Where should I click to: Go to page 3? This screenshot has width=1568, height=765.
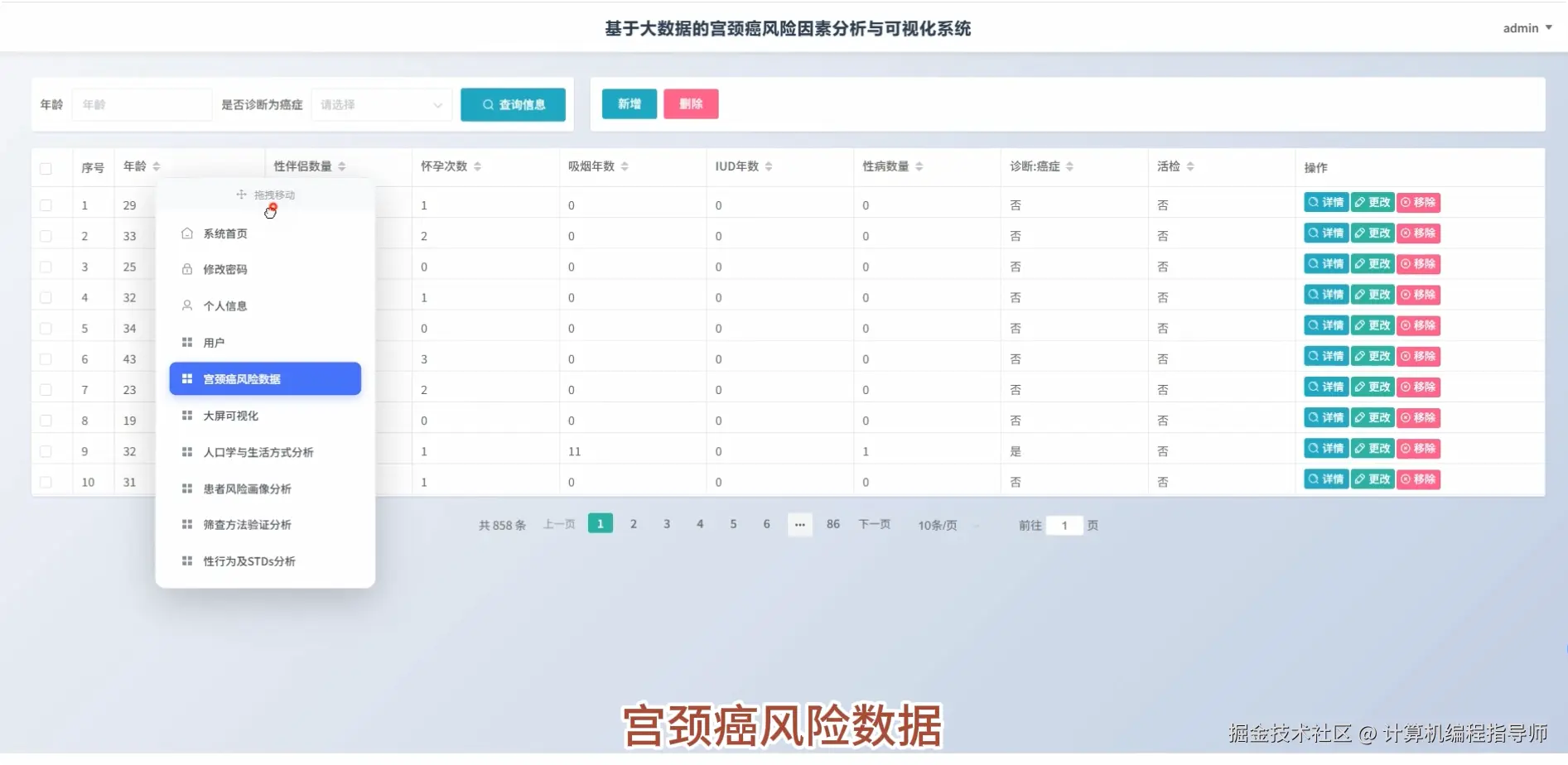point(667,524)
